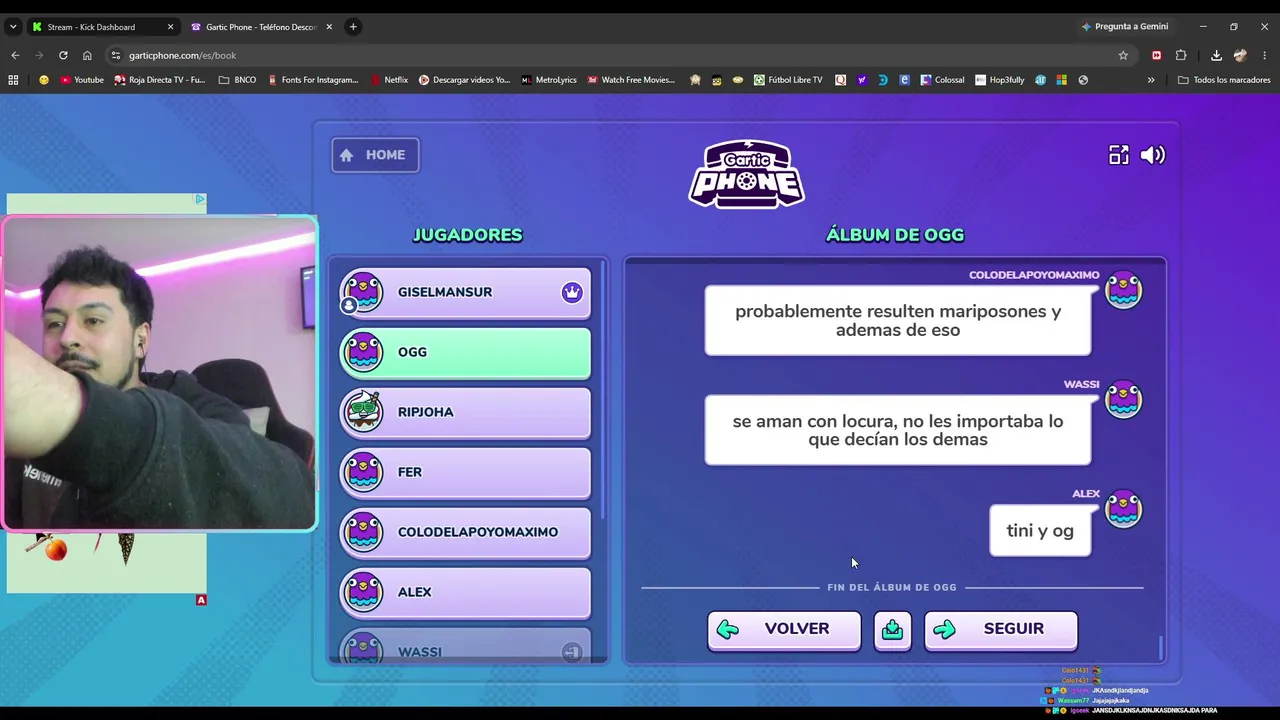The width and height of the screenshot is (1280, 720).
Task: Click GISELMANSUR's avatar in the players list
Action: coord(362,292)
